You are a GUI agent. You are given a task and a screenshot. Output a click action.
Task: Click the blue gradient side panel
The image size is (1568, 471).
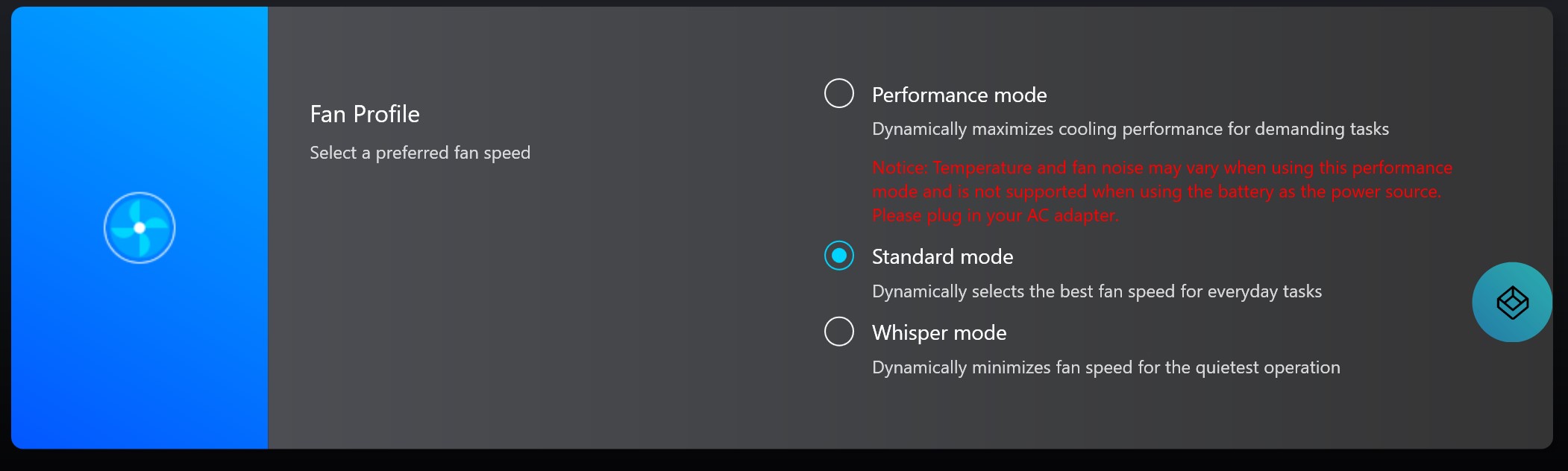click(139, 228)
